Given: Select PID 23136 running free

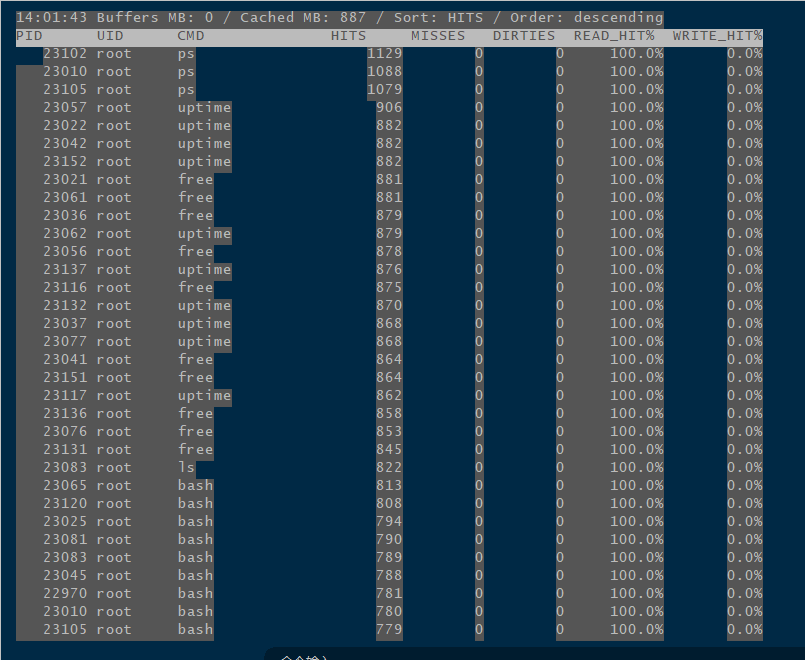Looking at the screenshot, I should [x=65, y=414].
